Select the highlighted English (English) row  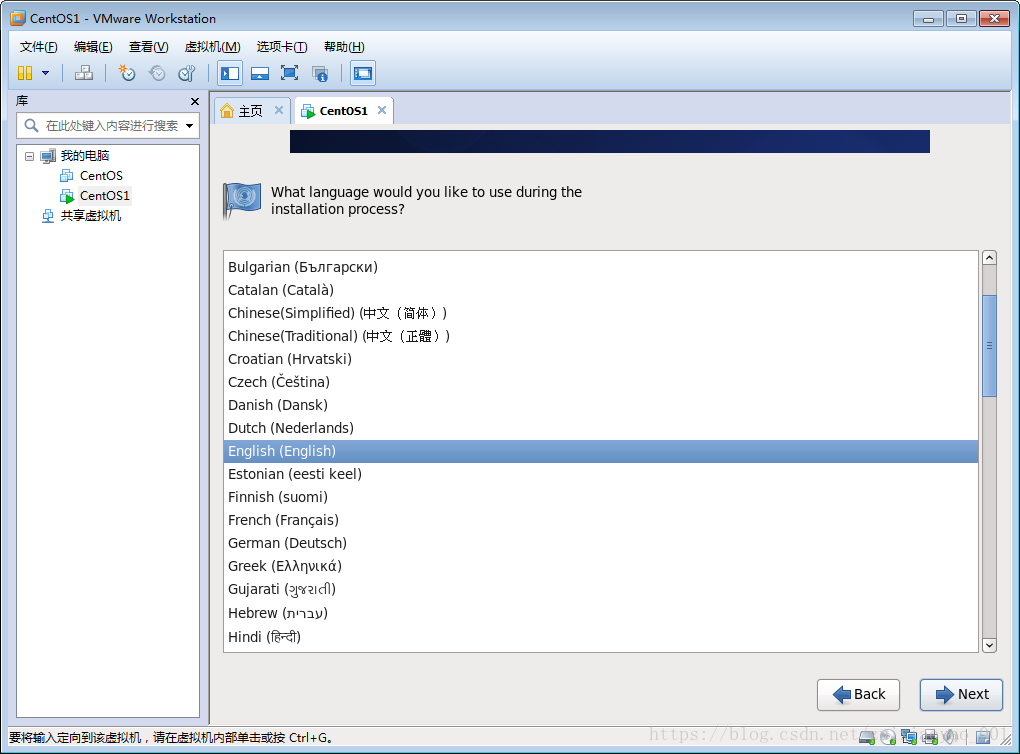point(600,451)
